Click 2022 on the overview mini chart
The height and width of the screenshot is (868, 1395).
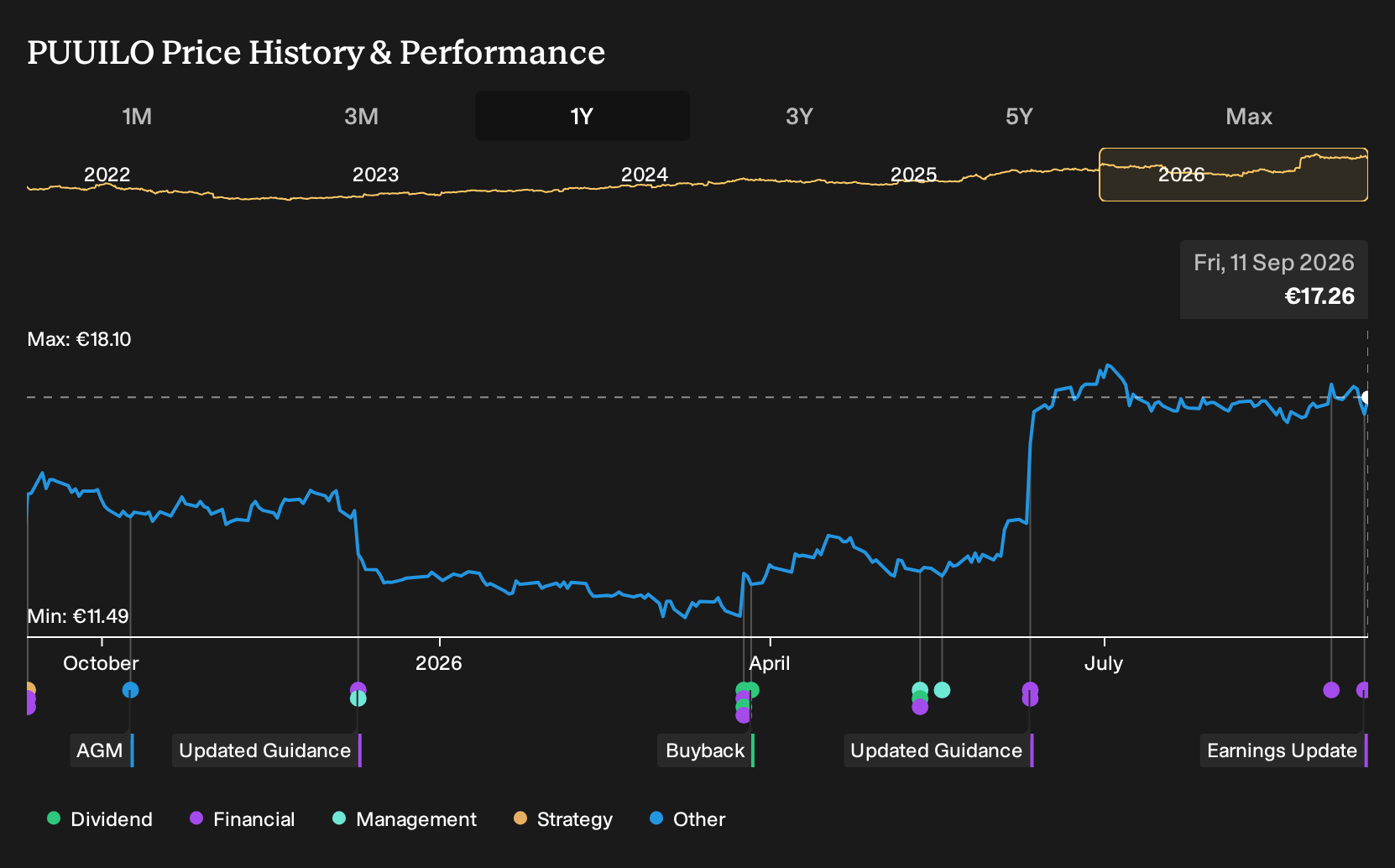[107, 175]
